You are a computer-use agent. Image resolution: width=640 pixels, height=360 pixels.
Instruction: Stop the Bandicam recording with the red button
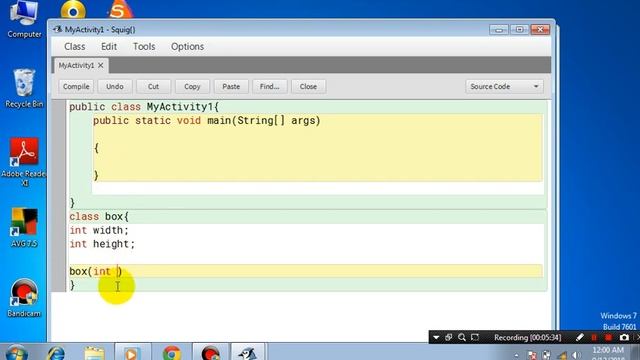pyautogui.click(x=609, y=338)
